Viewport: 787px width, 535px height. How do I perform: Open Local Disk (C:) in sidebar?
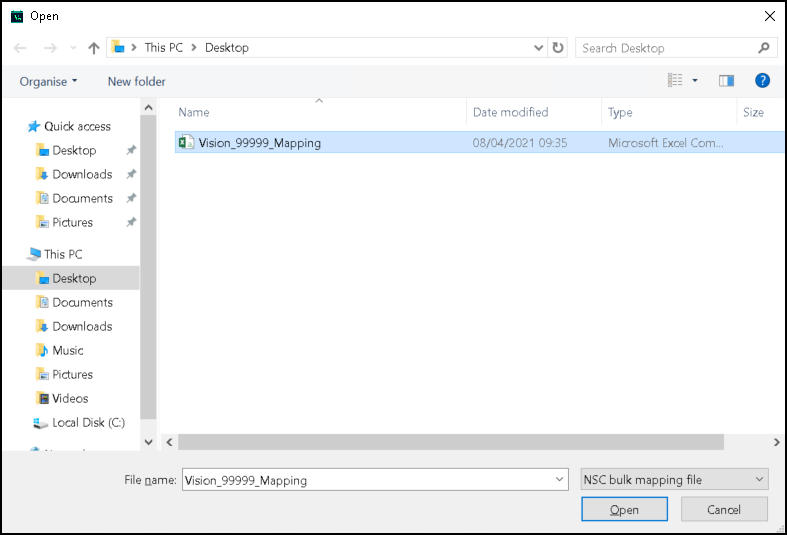pos(88,422)
